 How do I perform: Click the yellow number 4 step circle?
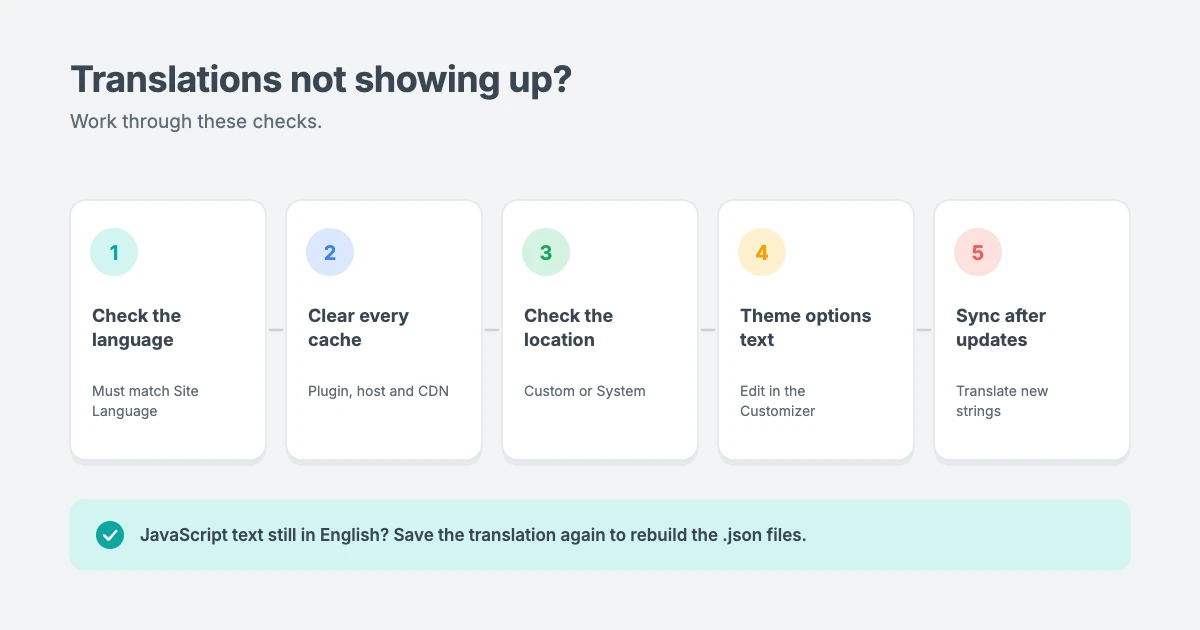(762, 252)
